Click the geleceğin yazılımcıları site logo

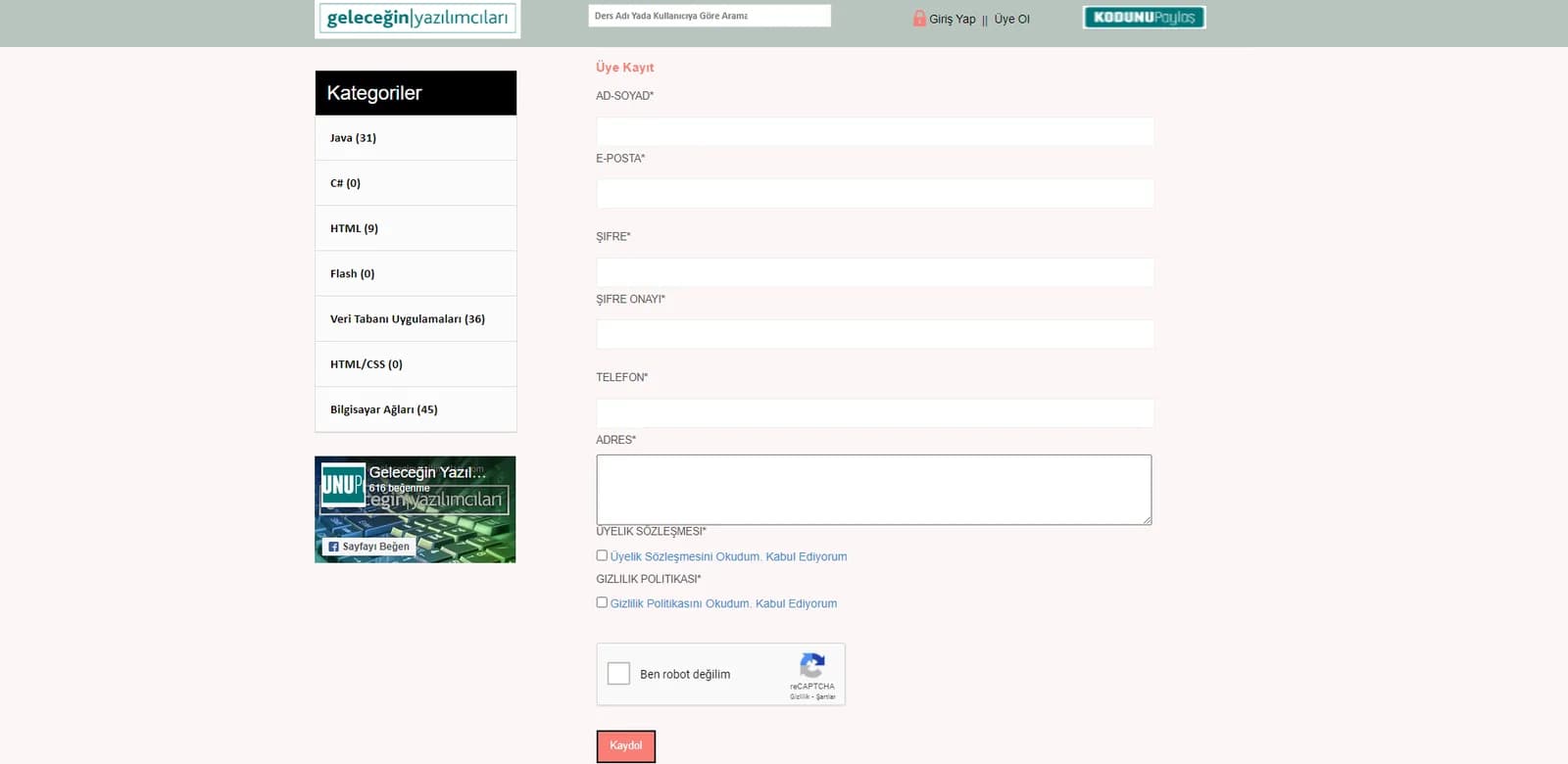[x=417, y=19]
